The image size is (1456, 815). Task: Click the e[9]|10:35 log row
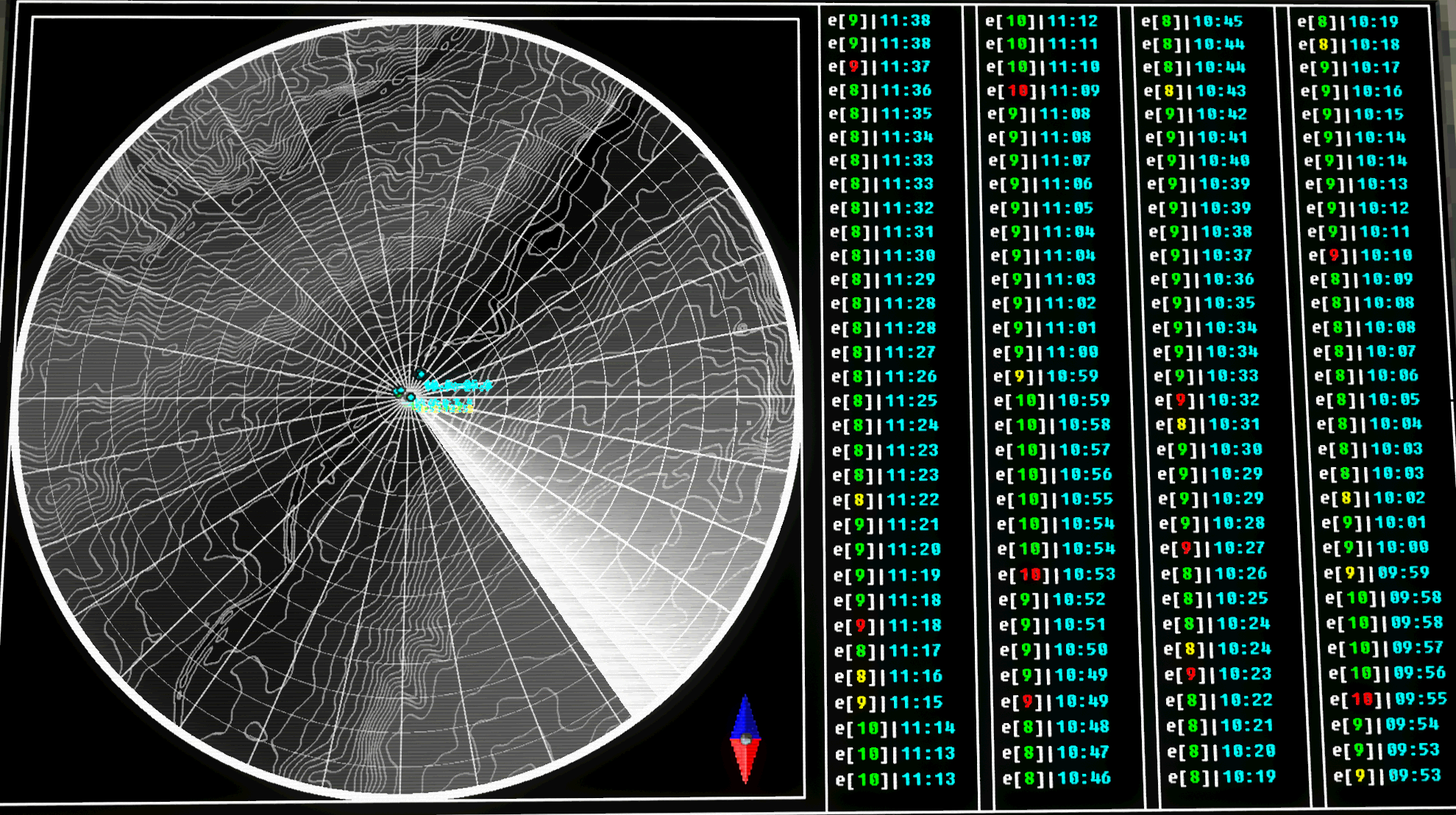pos(1203,303)
